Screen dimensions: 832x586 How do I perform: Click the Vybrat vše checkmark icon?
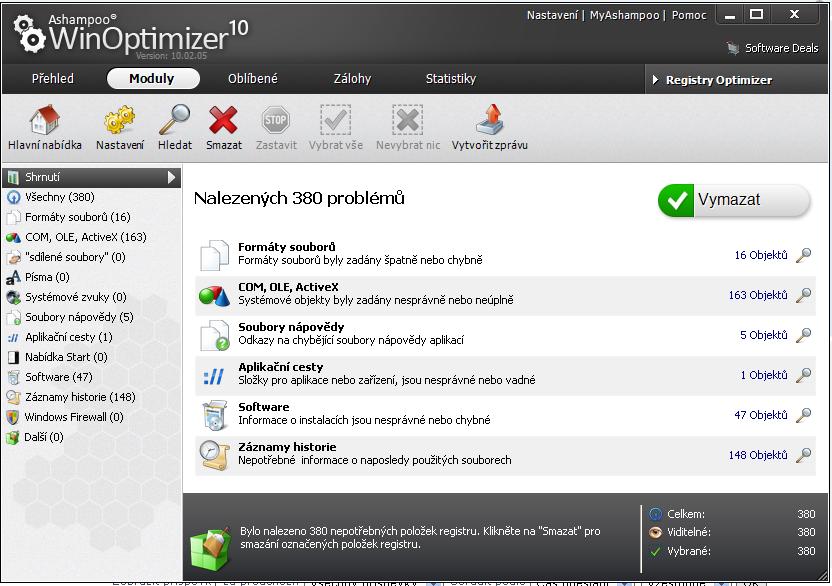point(335,119)
